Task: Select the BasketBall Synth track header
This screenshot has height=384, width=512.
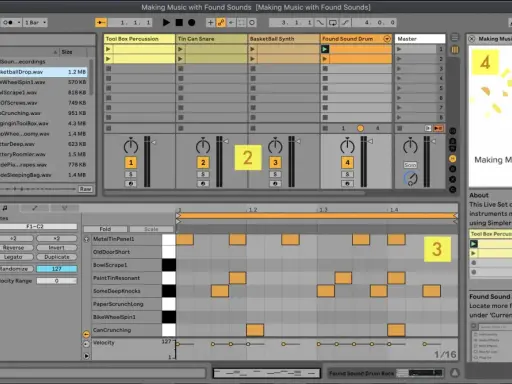Action: [284, 39]
